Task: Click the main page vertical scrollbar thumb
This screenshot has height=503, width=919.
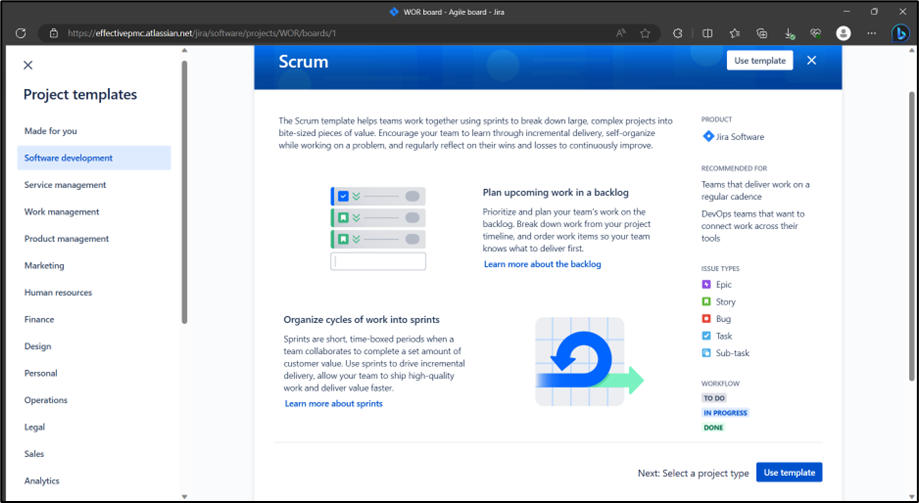Action: pyautogui.click(x=911, y=236)
